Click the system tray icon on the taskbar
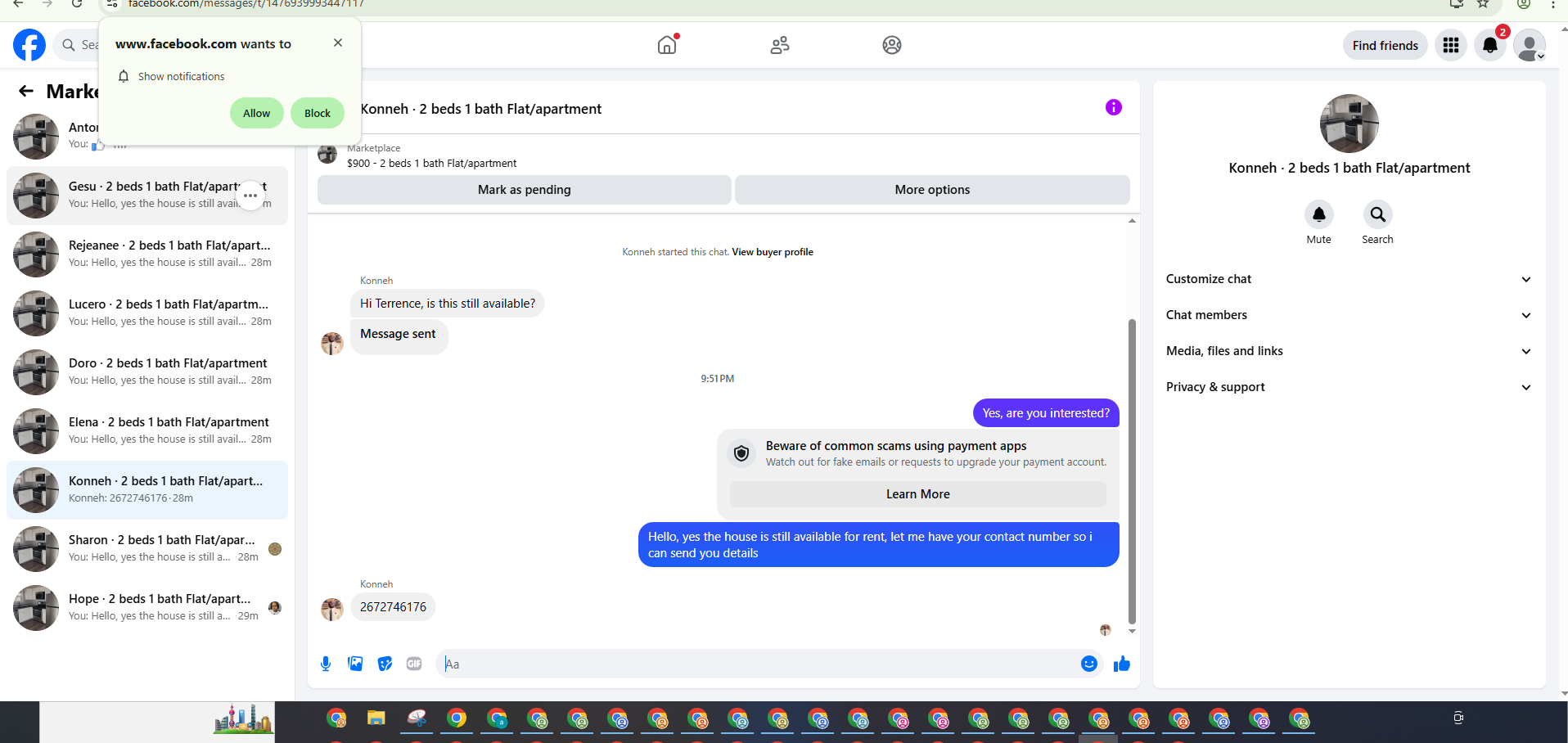This screenshot has width=1568, height=743. tap(1458, 718)
